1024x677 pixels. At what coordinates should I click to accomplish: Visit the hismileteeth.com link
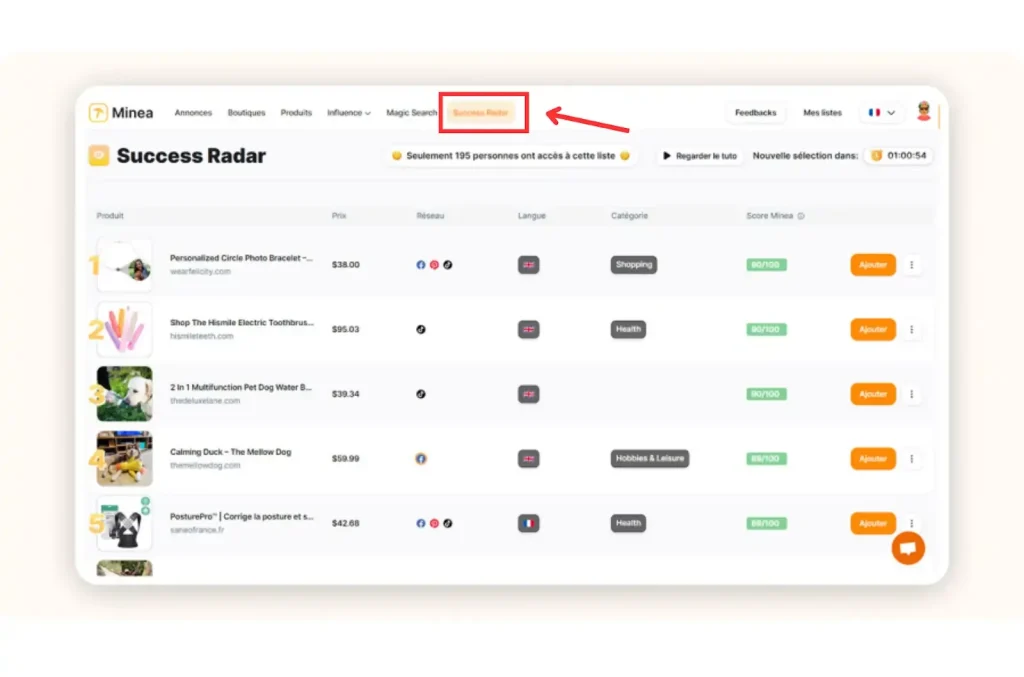(x=201, y=336)
